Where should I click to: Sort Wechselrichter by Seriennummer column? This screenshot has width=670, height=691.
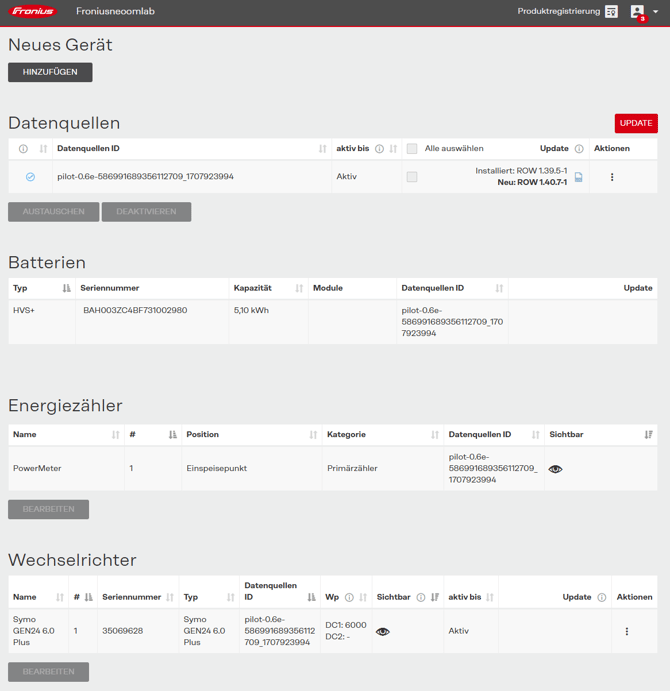[x=170, y=598]
